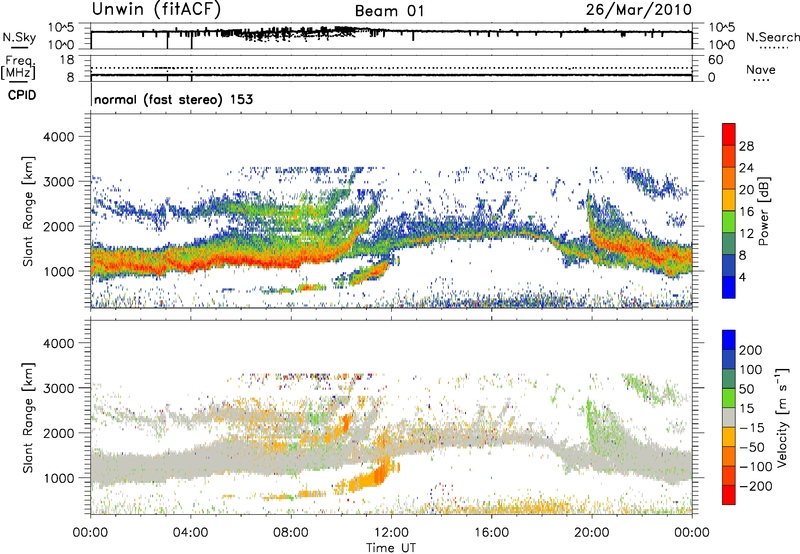Click the '1000' tick in power panel
This screenshot has height=554, width=800.
58,271
